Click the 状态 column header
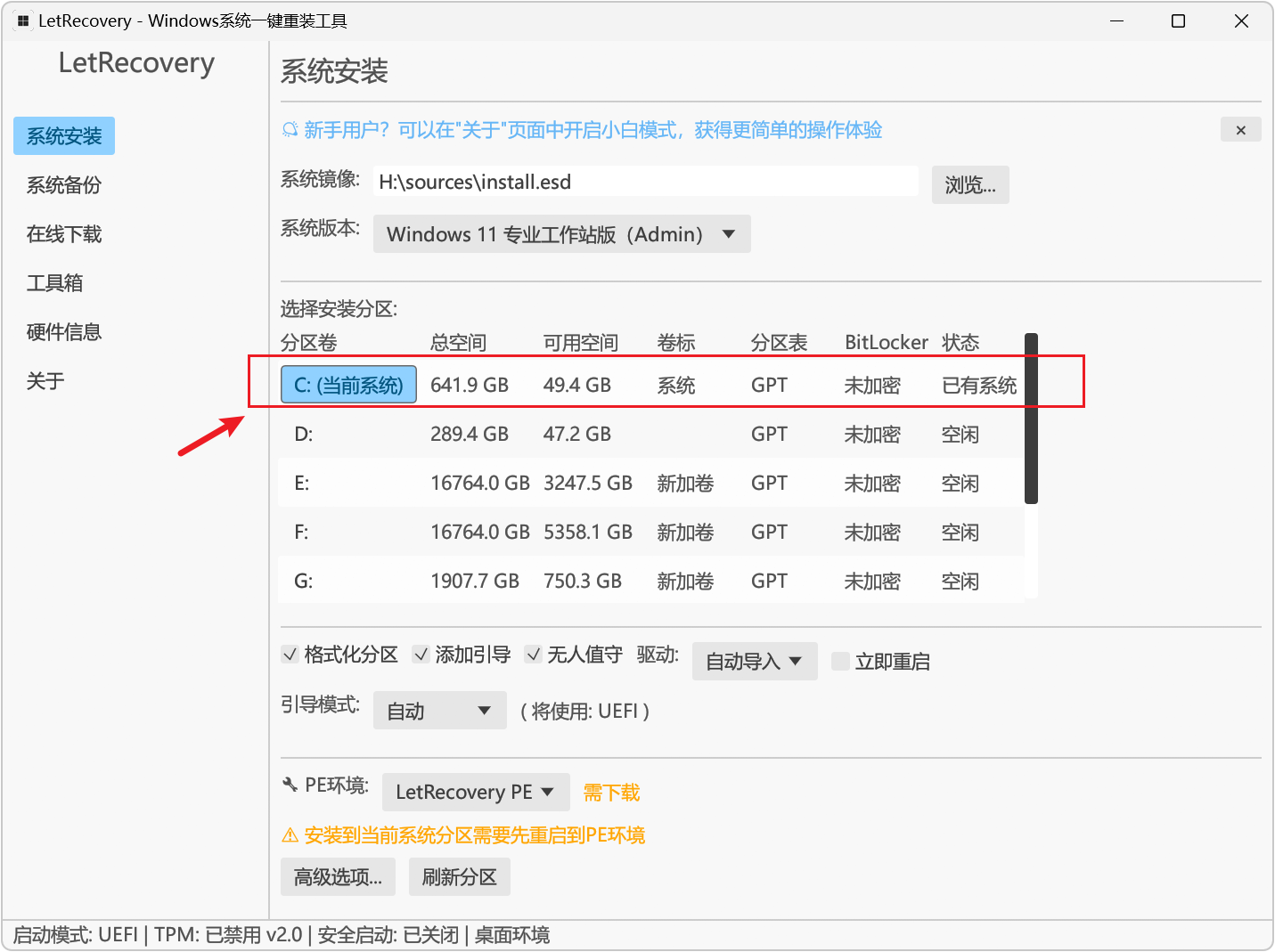1275x952 pixels. click(x=960, y=343)
